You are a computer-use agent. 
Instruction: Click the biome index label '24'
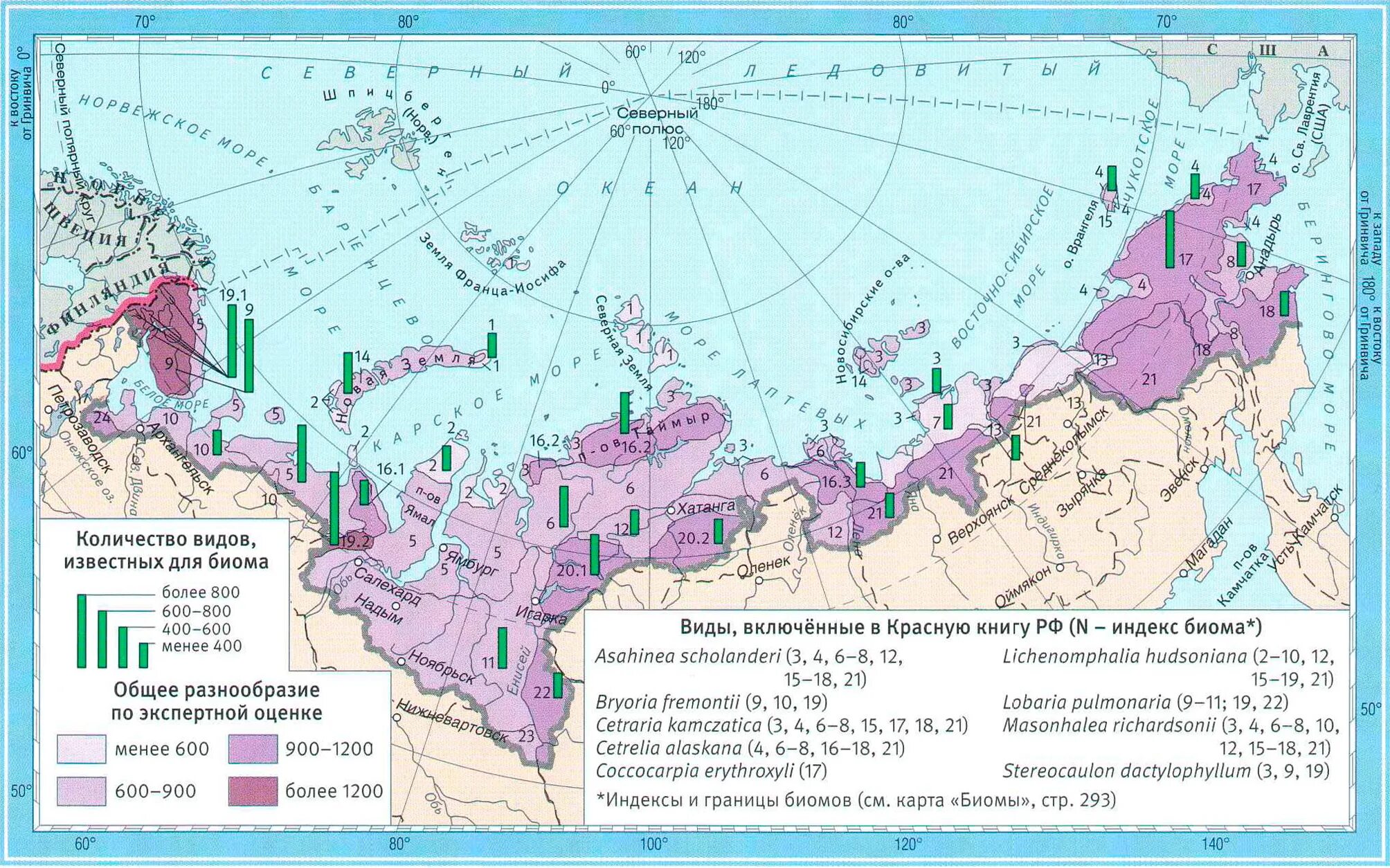click(102, 417)
